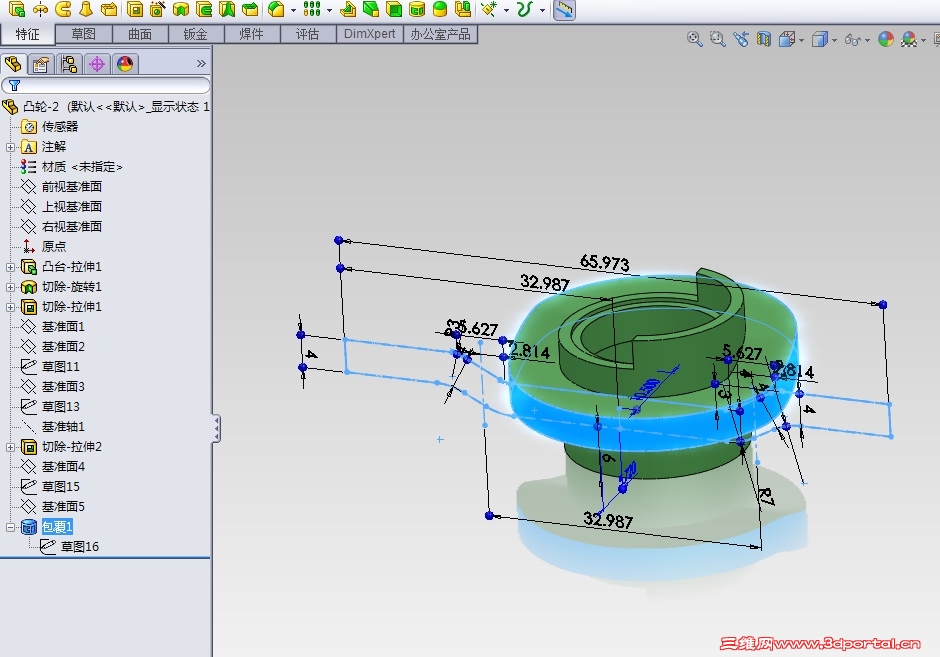The height and width of the screenshot is (657, 940).
Task: Open the Reference Geometry dropdown arrow
Action: point(506,10)
